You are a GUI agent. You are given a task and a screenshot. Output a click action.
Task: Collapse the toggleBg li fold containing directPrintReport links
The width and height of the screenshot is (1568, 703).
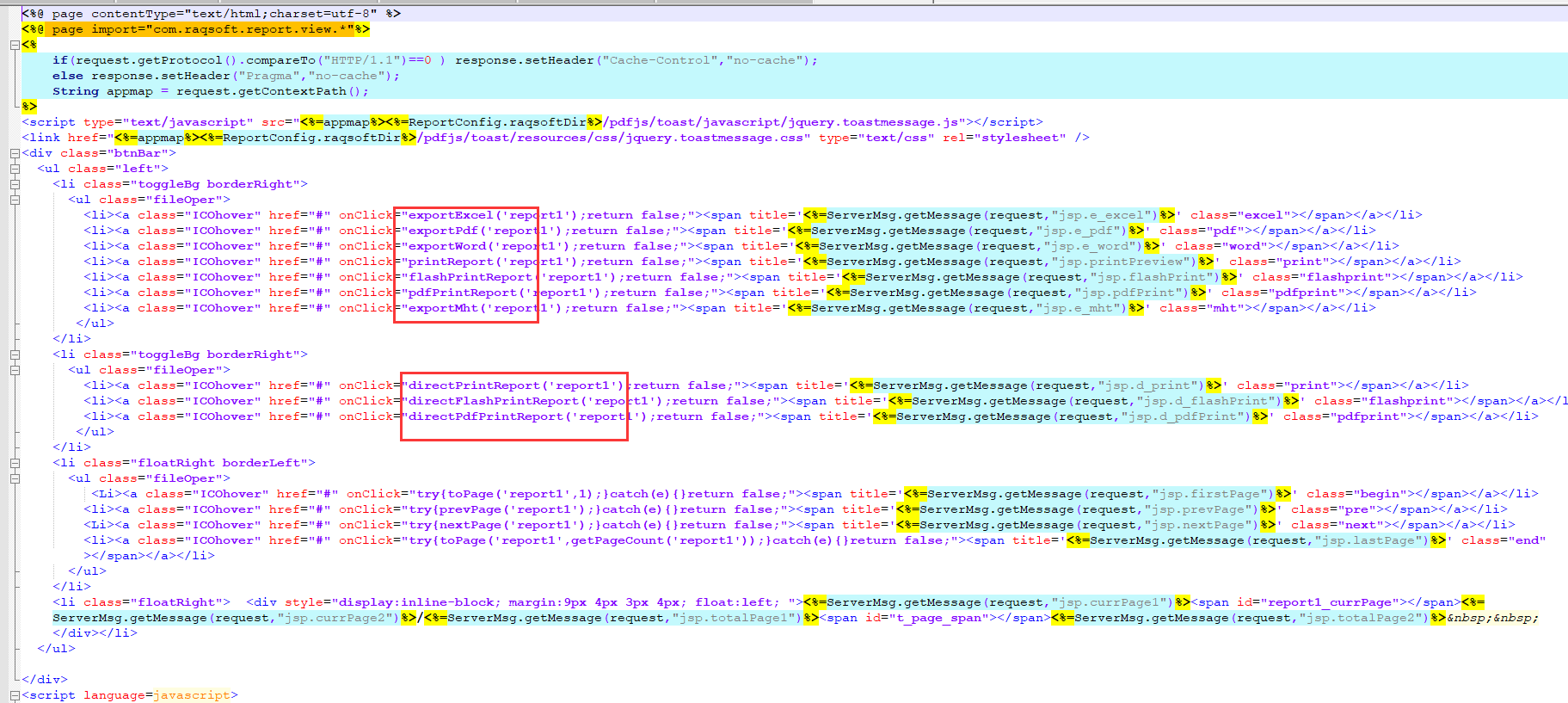tap(15, 355)
